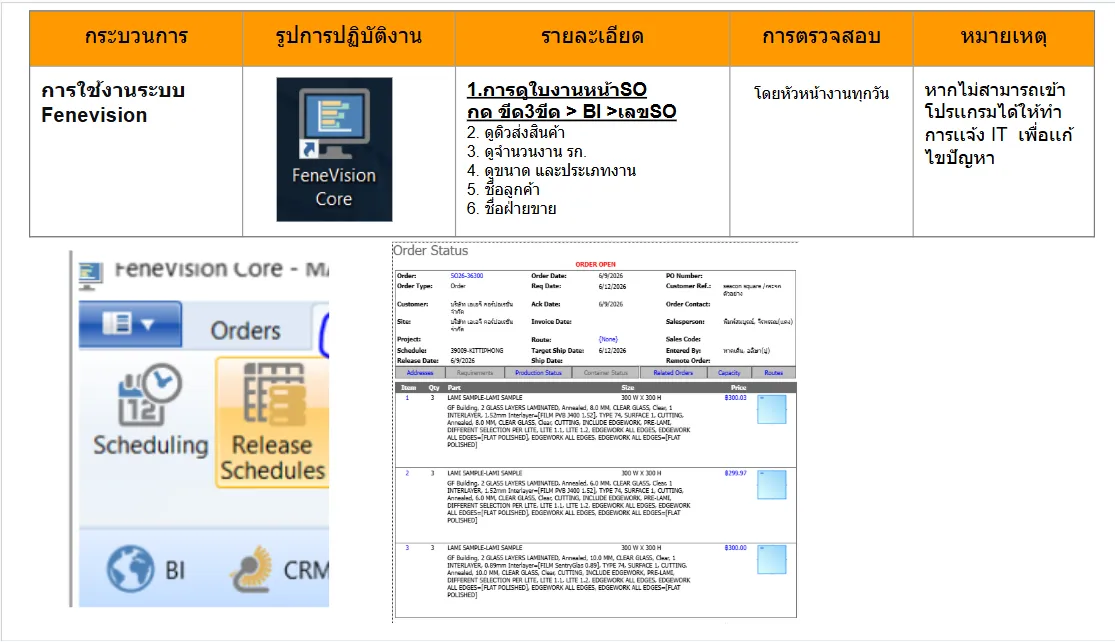Open the blue application menu dropdown
The height and width of the screenshot is (642, 1115).
(130, 324)
